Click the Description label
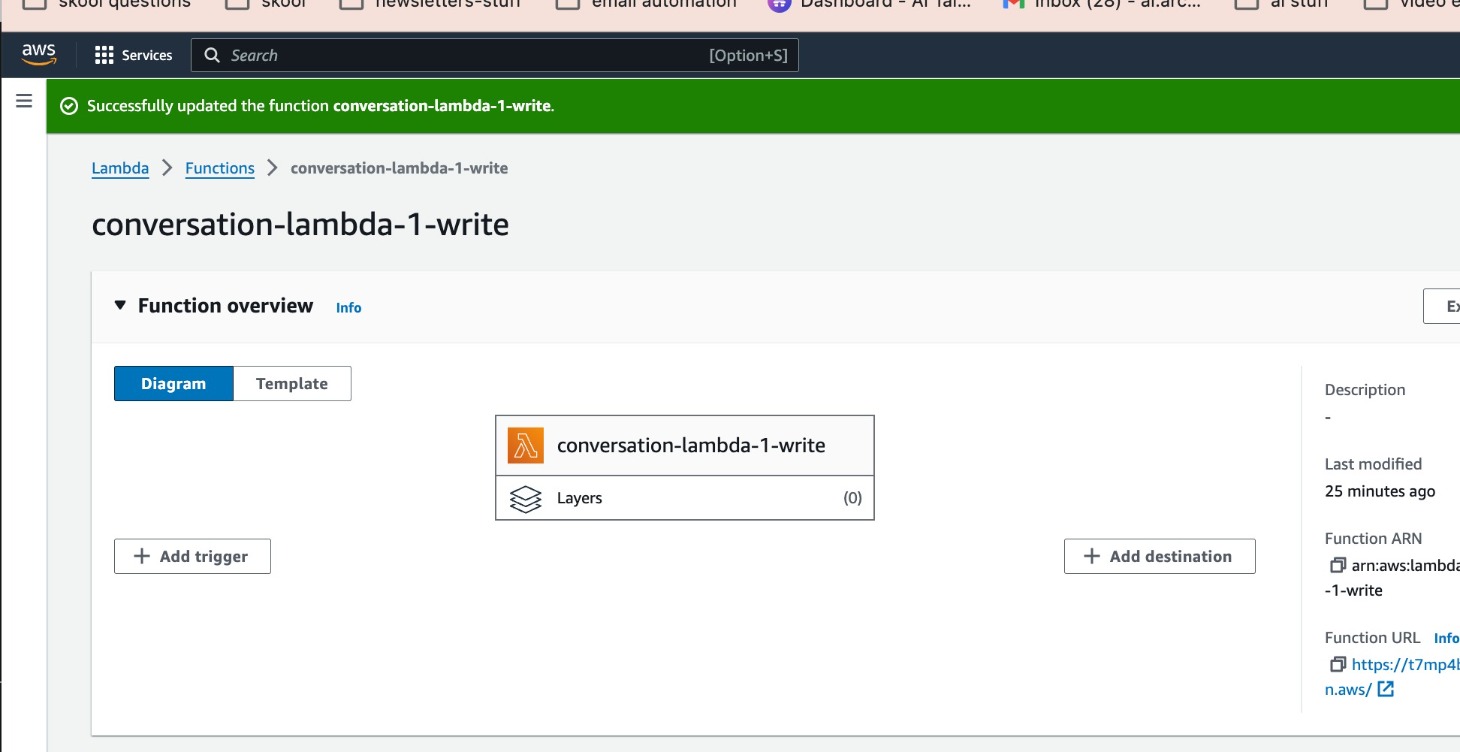 (x=1365, y=390)
